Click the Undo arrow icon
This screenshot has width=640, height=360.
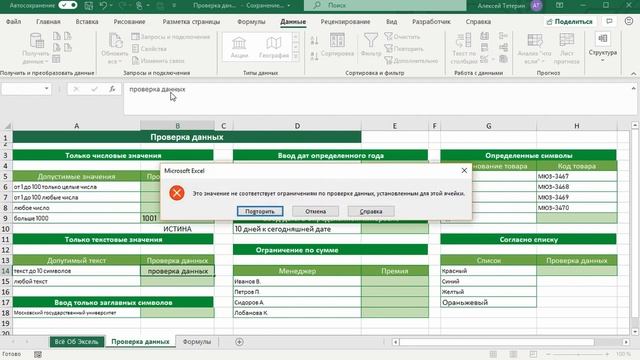[103, 6]
